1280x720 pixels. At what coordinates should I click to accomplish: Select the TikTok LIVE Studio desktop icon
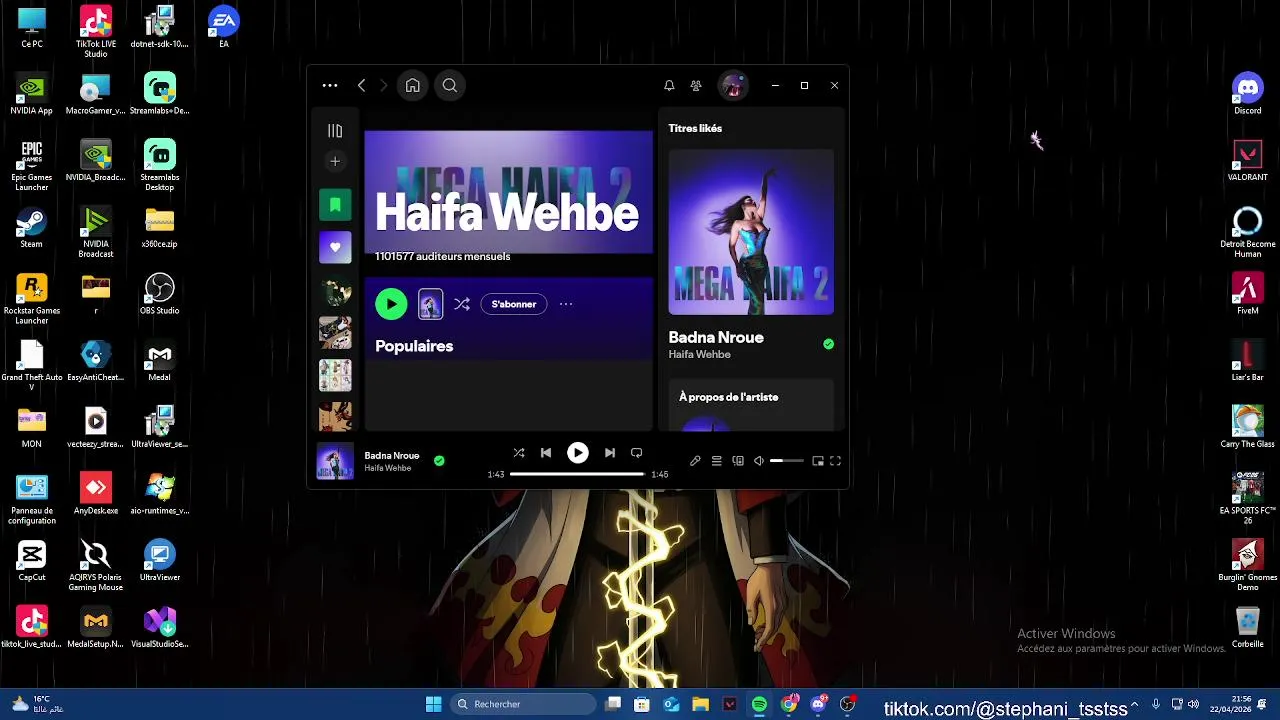(x=96, y=31)
